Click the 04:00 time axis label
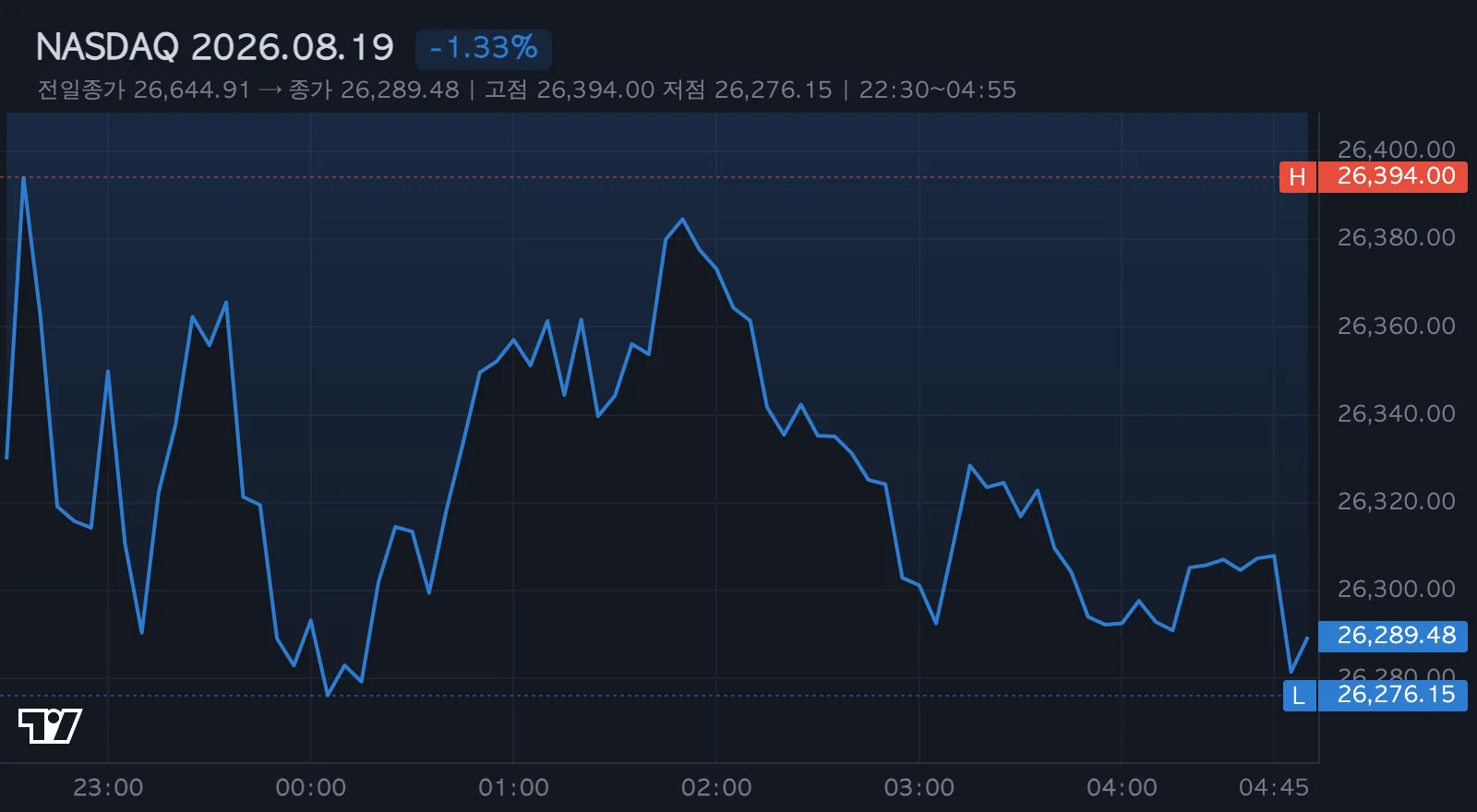This screenshot has height=812, width=1477. 1122,787
